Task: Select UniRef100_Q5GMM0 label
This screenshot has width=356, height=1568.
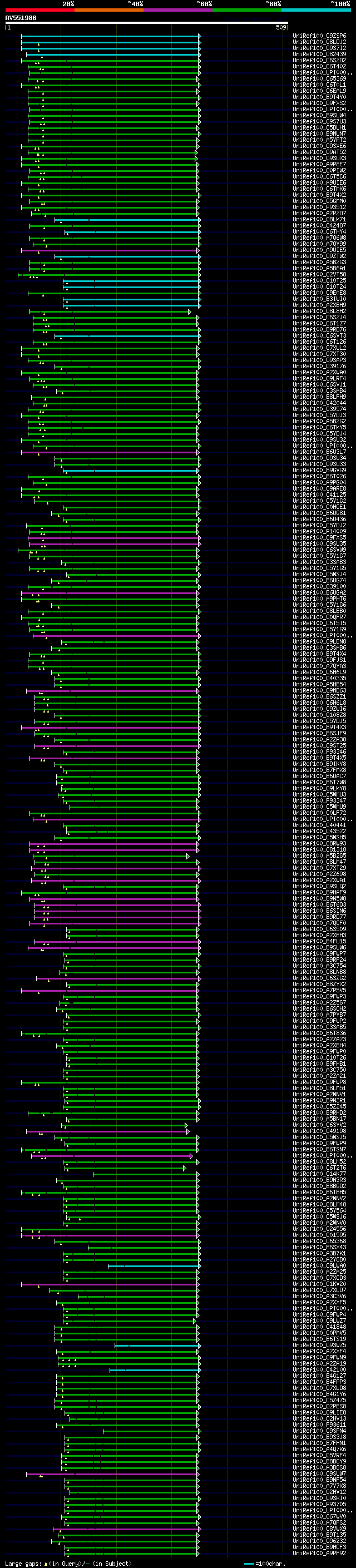Action: [x=319, y=201]
